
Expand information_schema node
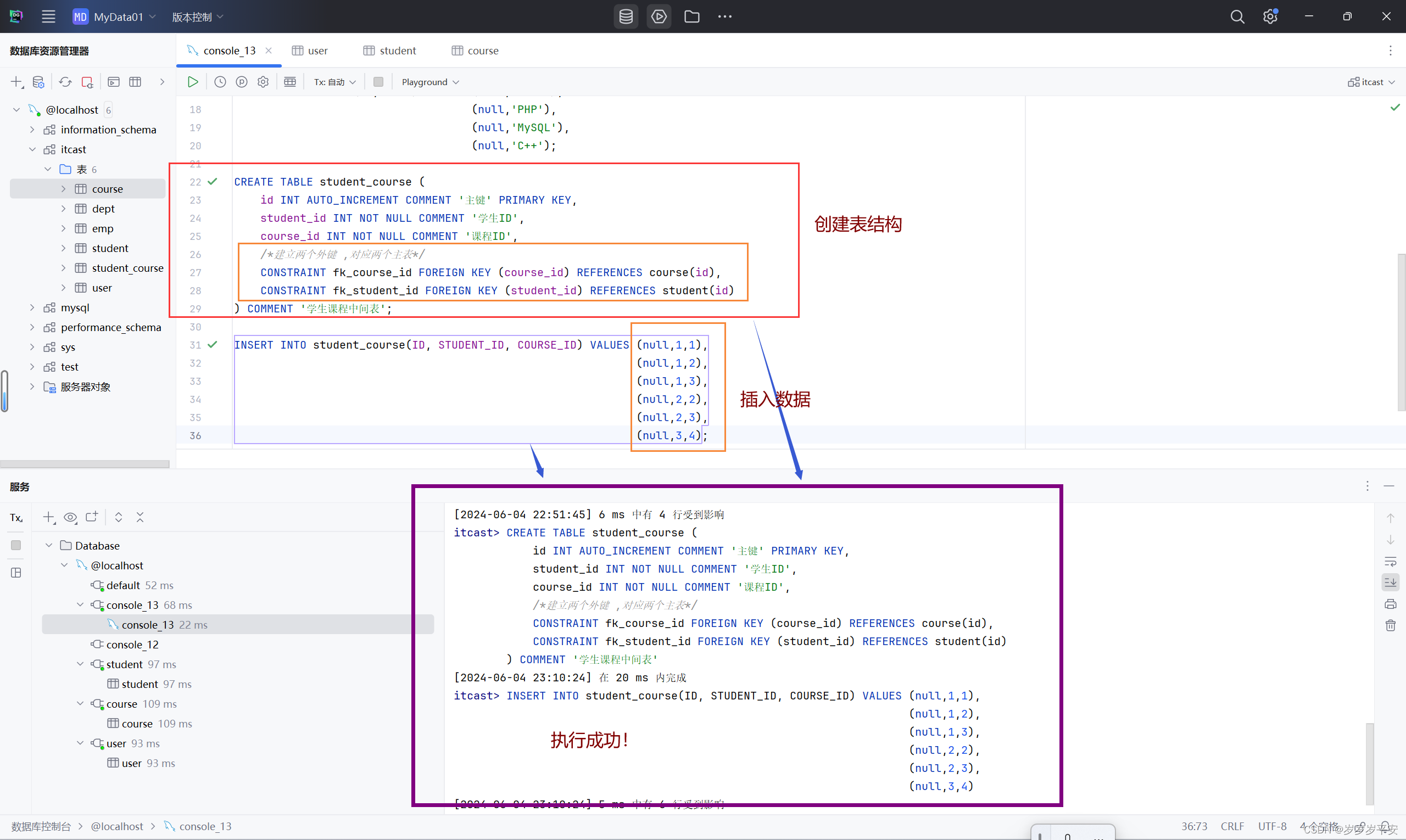coord(32,130)
